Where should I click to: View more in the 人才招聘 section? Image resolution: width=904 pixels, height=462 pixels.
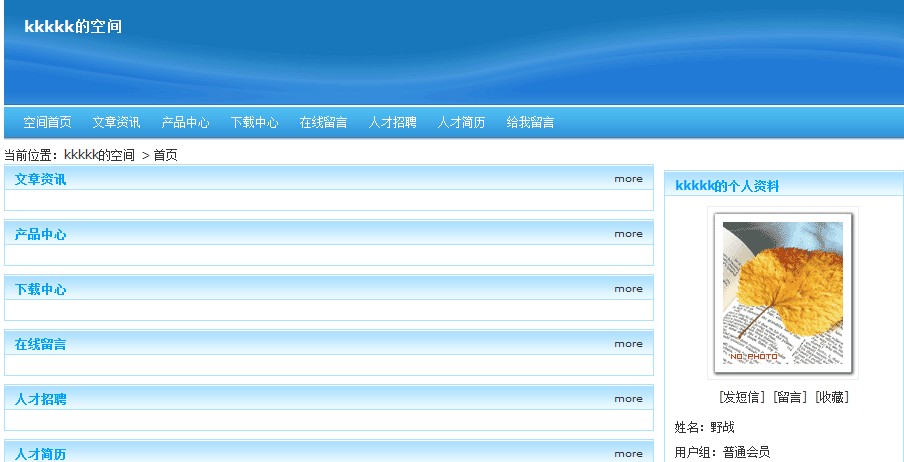pyautogui.click(x=628, y=399)
